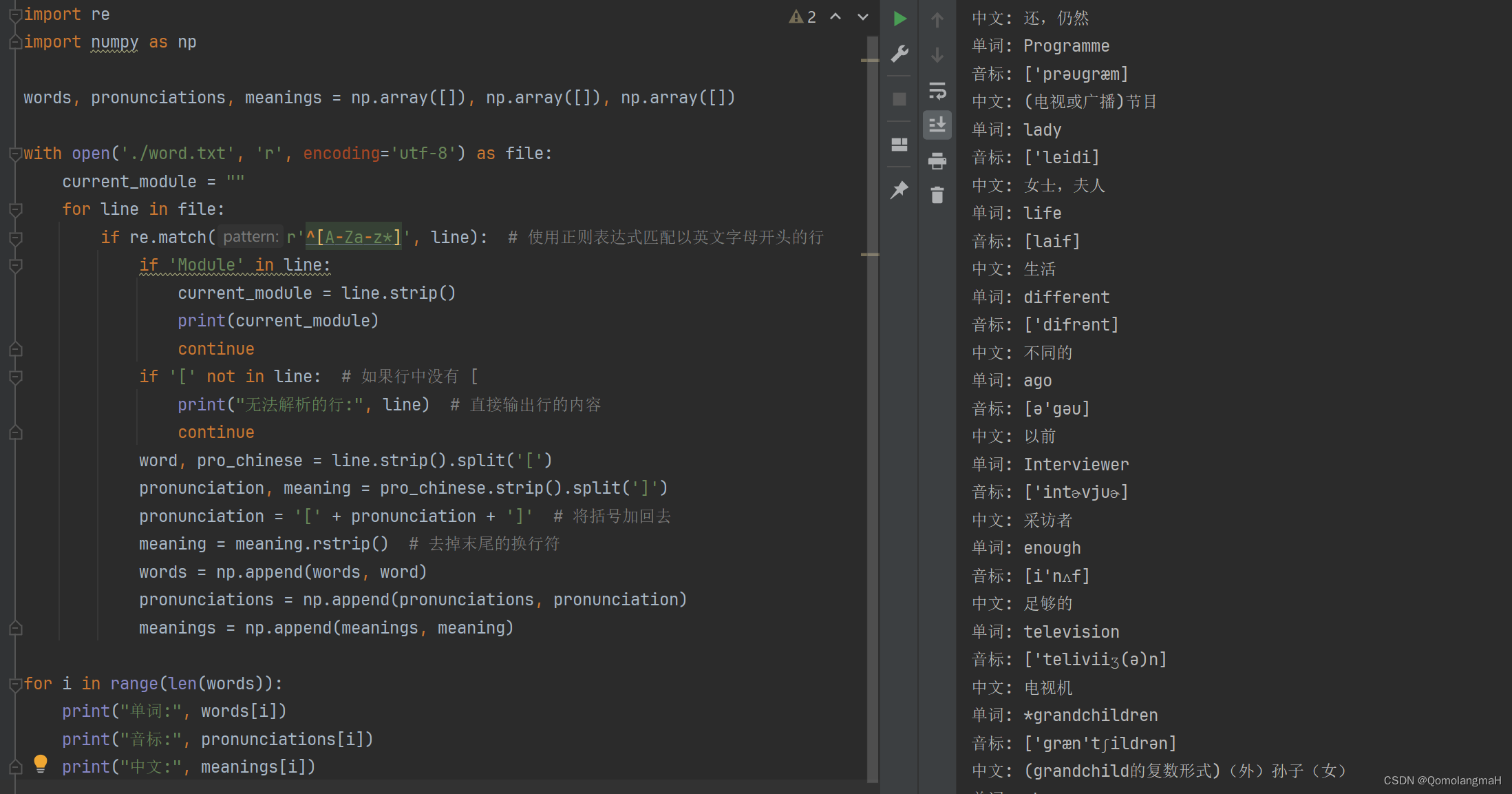This screenshot has width=1512, height=794.
Task: Stop the running process
Action: pyautogui.click(x=899, y=99)
